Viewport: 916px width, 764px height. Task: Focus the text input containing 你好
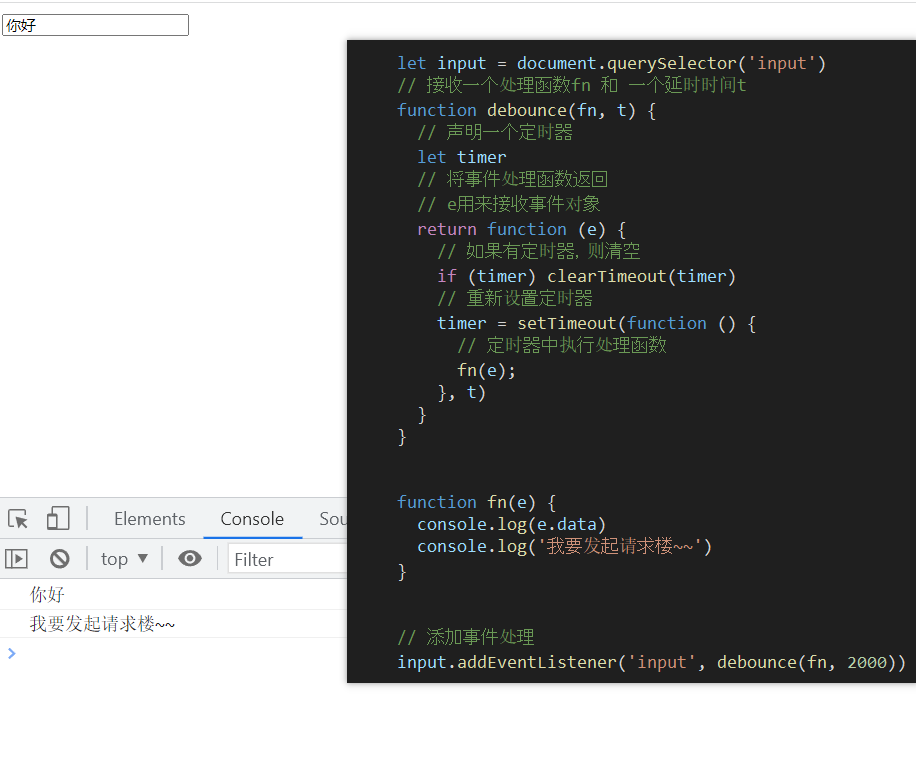point(95,25)
